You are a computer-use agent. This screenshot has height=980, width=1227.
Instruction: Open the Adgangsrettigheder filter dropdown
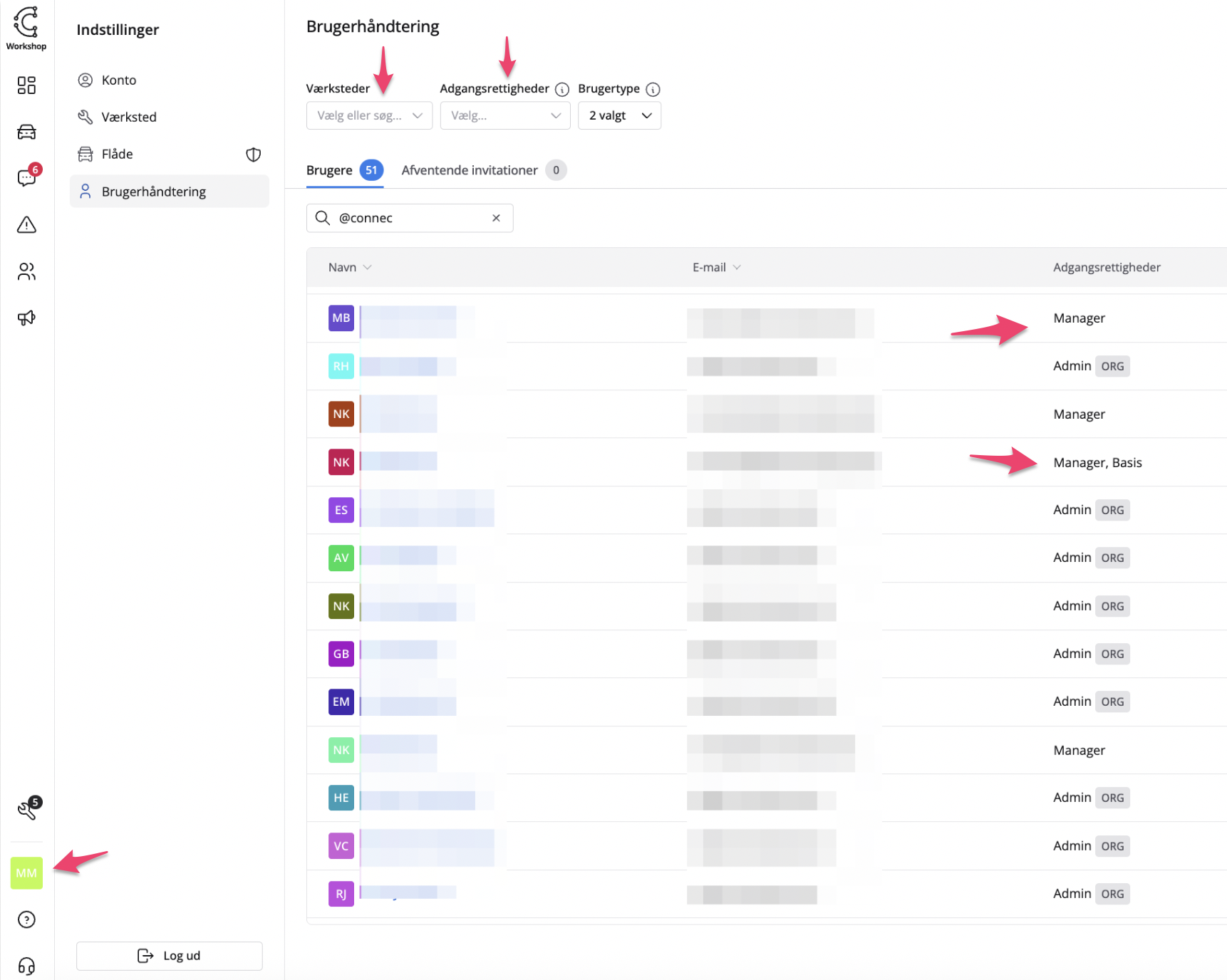point(504,115)
